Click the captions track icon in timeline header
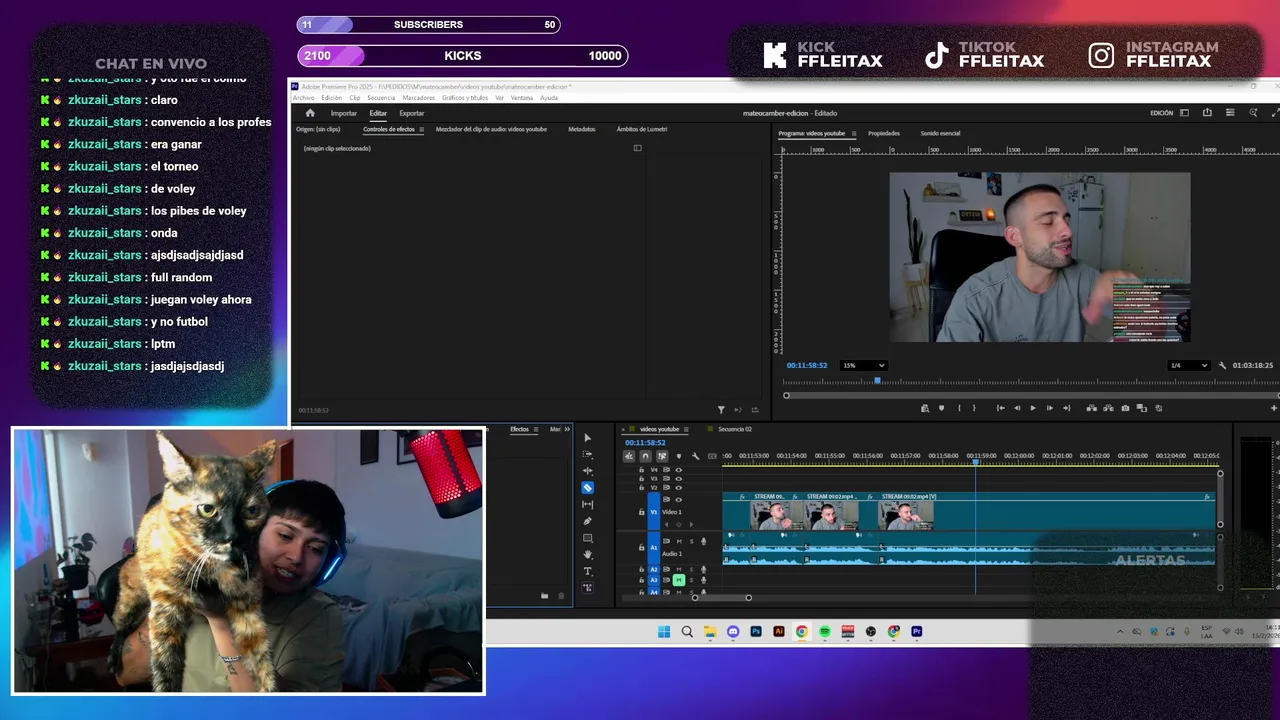The height and width of the screenshot is (720, 1280). coord(712,456)
